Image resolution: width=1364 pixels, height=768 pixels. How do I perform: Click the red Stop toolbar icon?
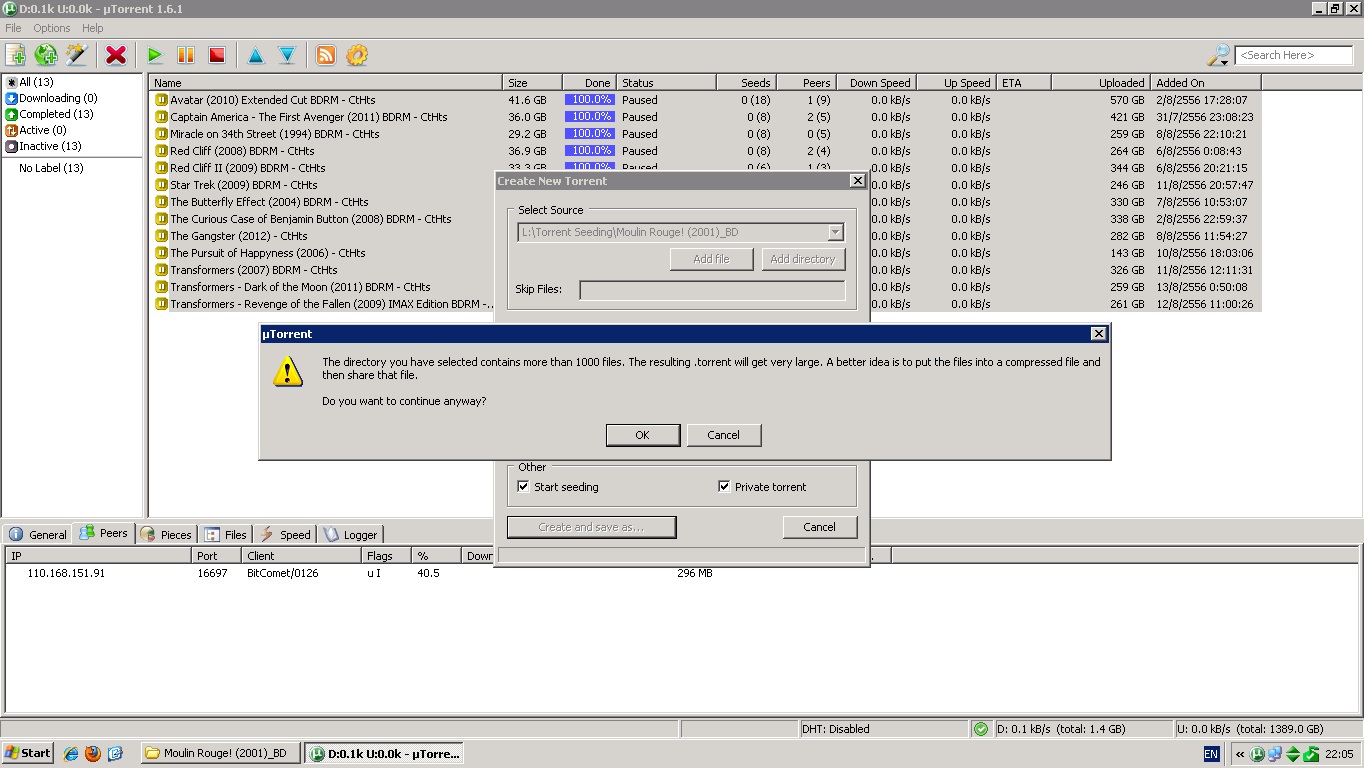pos(217,55)
